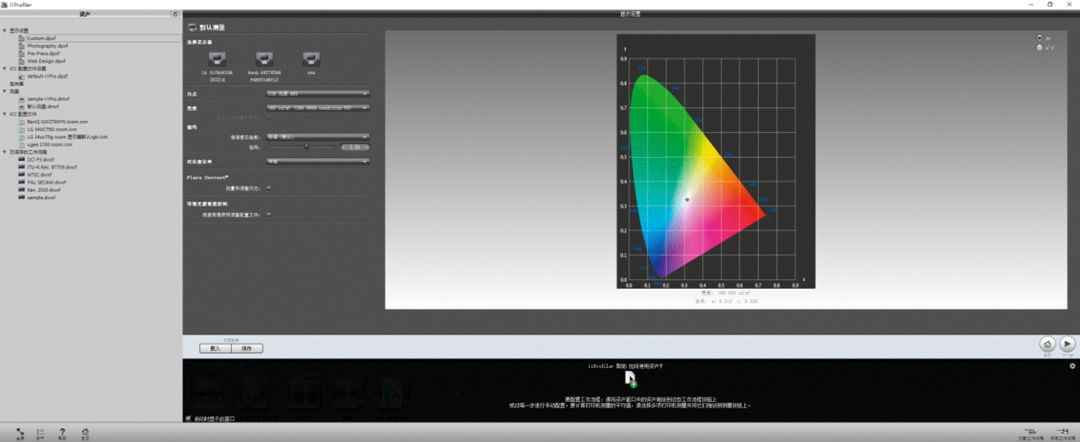Click the round Next arrow button
The width and height of the screenshot is (1080, 442).
[x=1068, y=344]
